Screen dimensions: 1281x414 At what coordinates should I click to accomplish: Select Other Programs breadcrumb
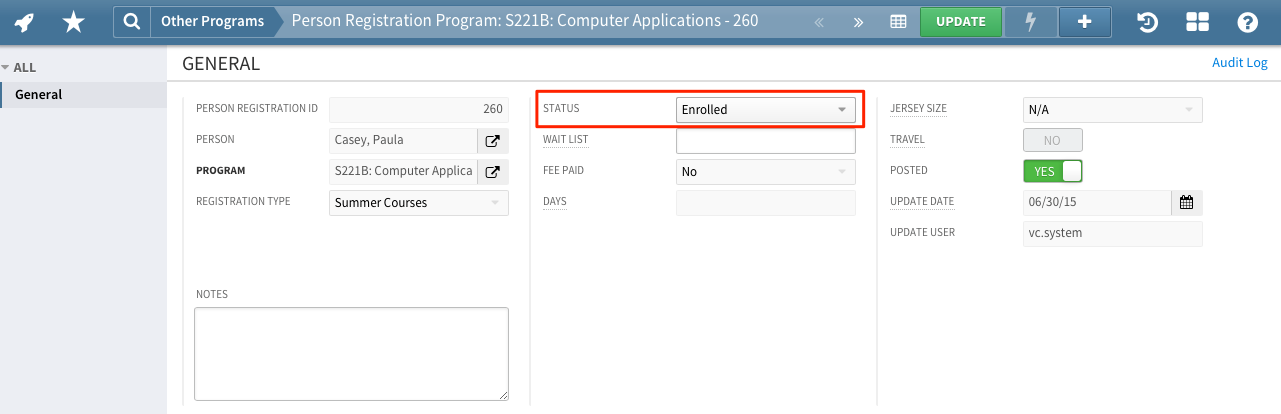tap(213, 21)
